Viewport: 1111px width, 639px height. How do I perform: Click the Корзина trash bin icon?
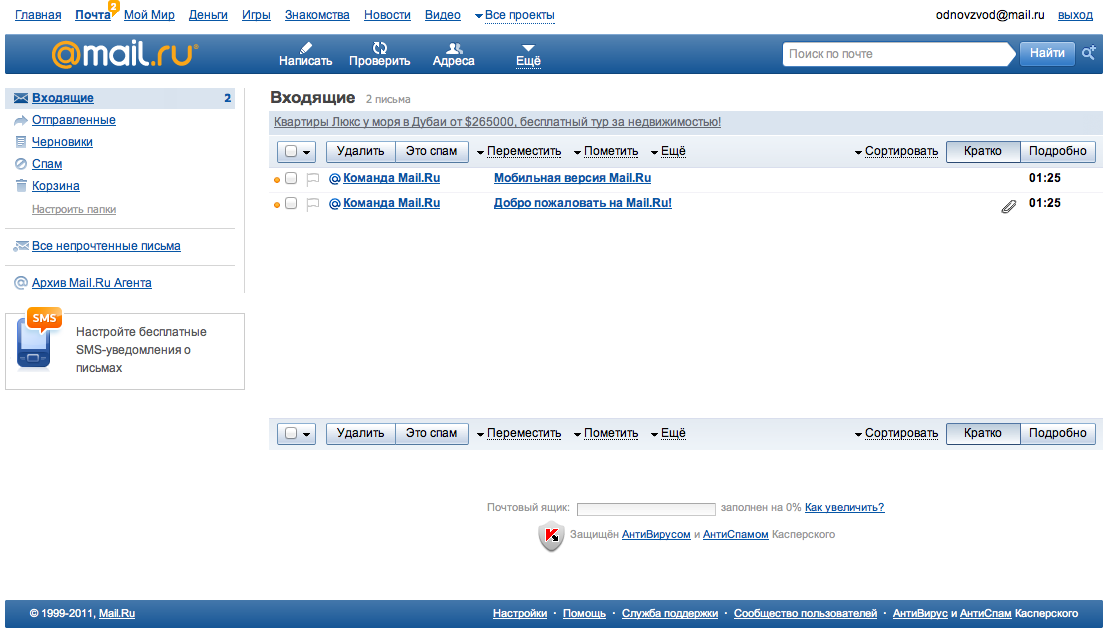click(x=21, y=186)
